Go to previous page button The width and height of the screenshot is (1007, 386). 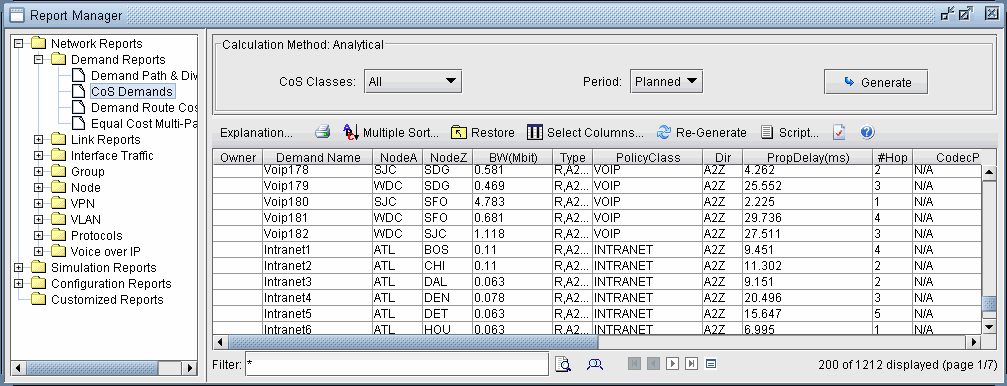tap(653, 364)
